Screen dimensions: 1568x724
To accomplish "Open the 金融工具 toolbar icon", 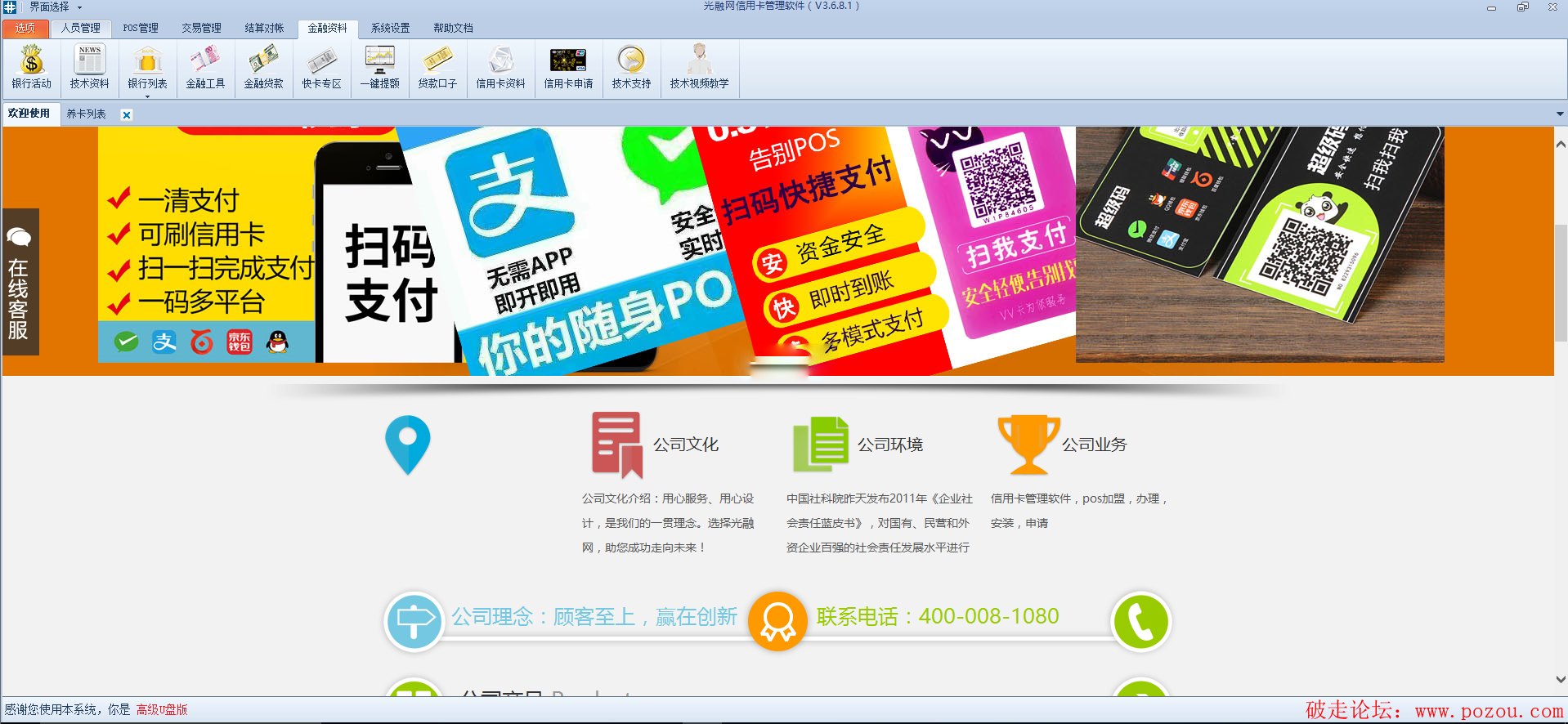I will tap(205, 68).
